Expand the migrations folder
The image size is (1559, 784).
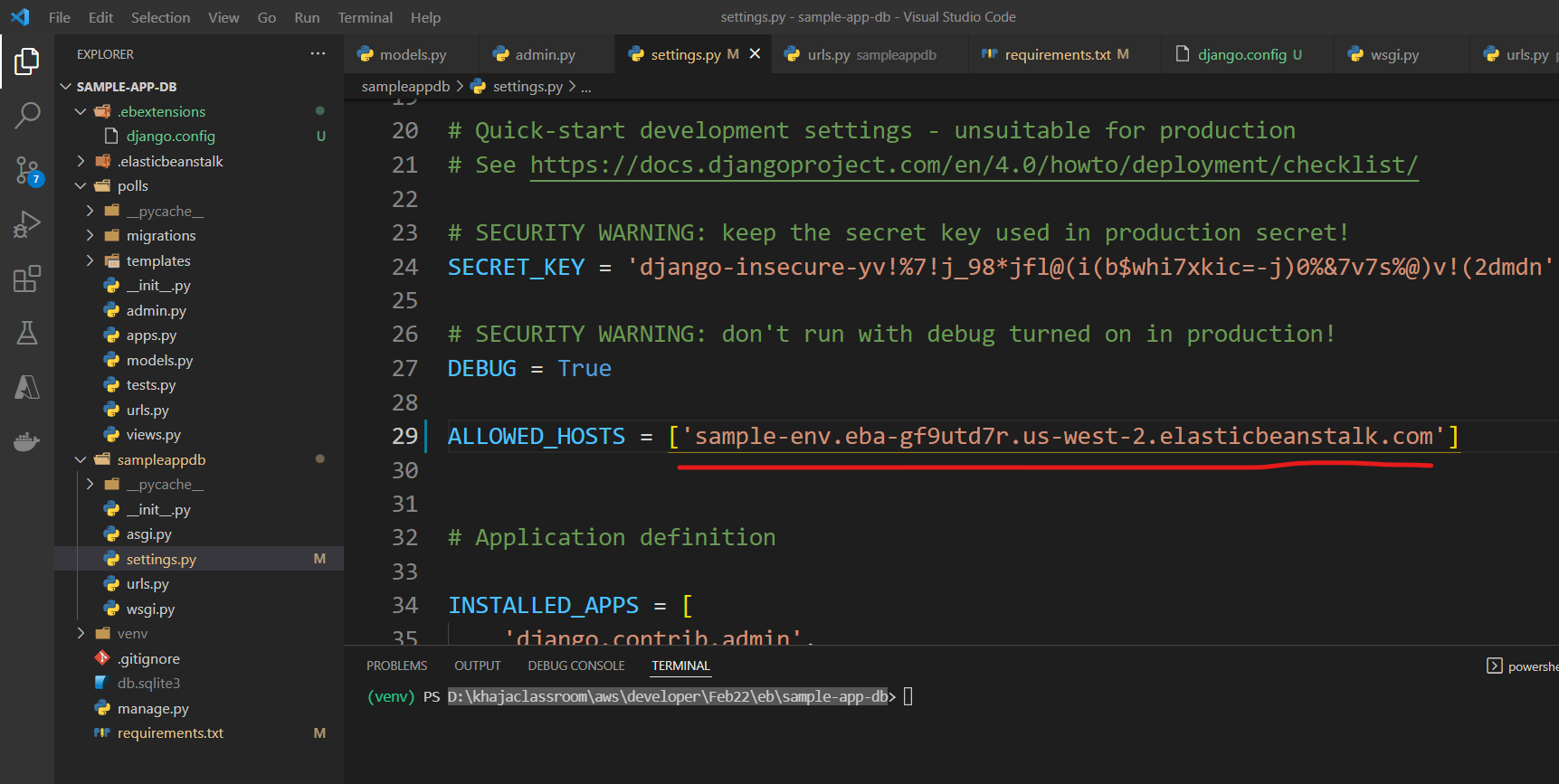tap(90, 235)
